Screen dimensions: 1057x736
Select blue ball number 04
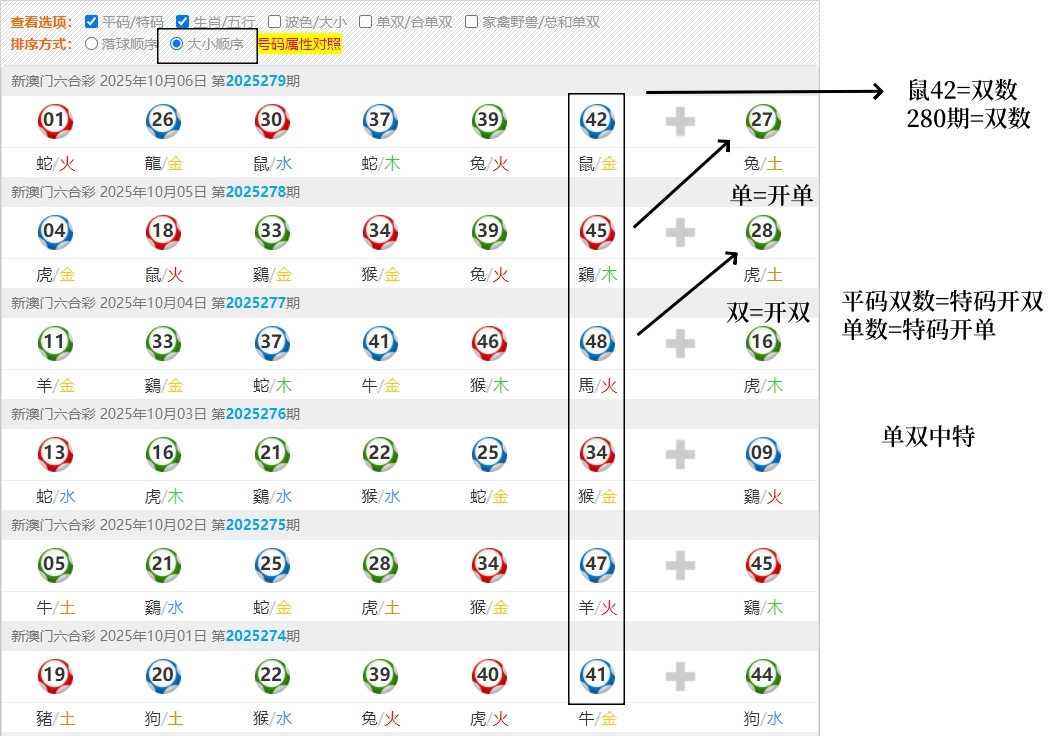tap(54, 232)
